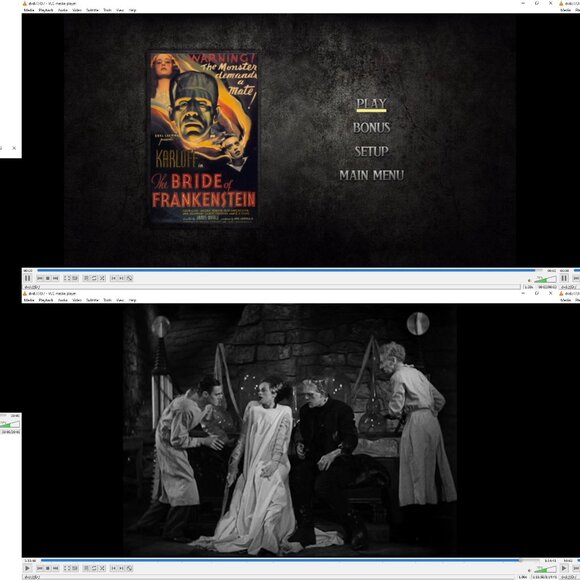
Task: Go to previous media in bottom VLC window
Action: (x=40, y=568)
